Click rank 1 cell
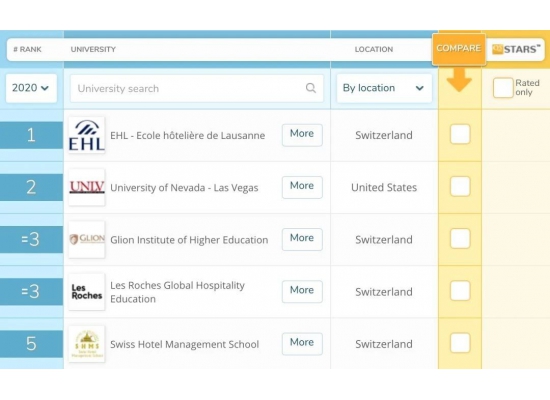Viewport: 550px width, 400px height. pyautogui.click(x=31, y=135)
